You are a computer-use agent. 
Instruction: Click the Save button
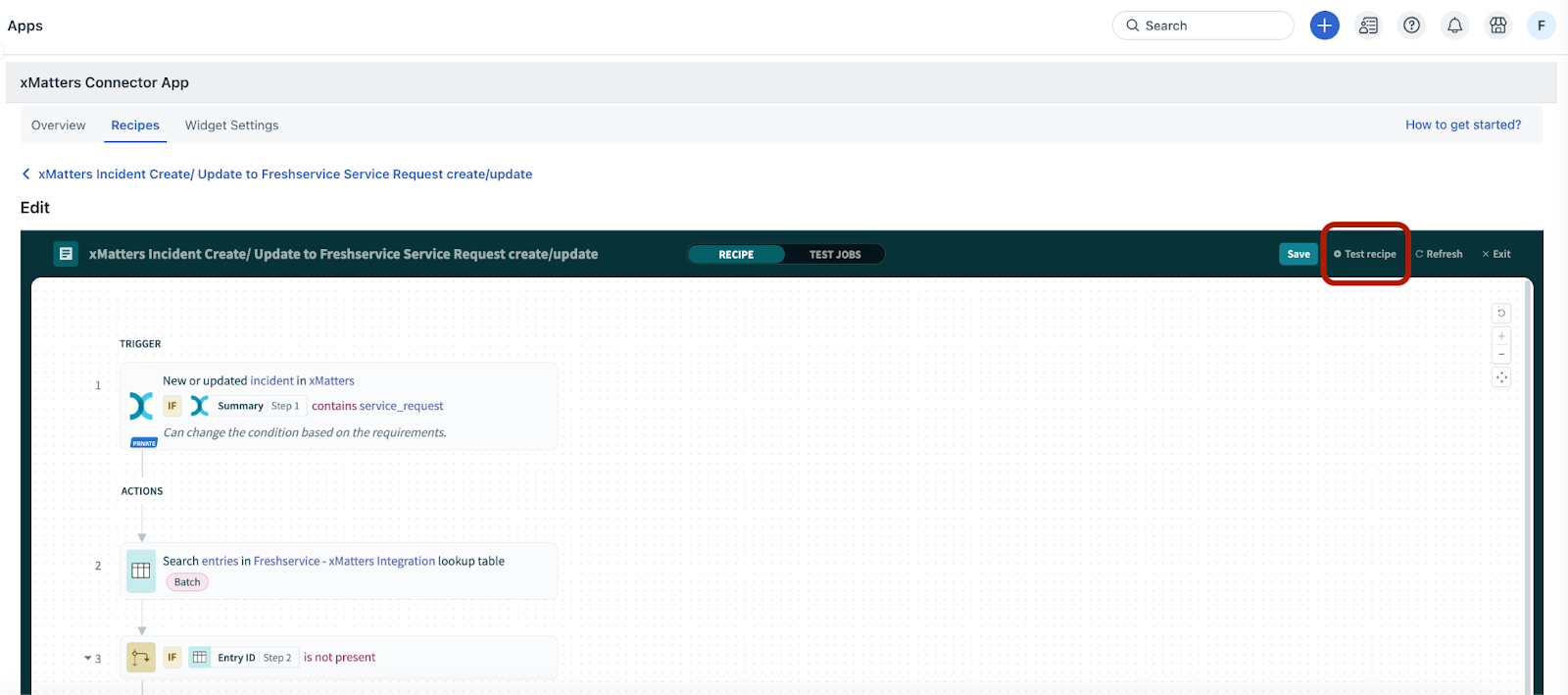tap(1298, 254)
